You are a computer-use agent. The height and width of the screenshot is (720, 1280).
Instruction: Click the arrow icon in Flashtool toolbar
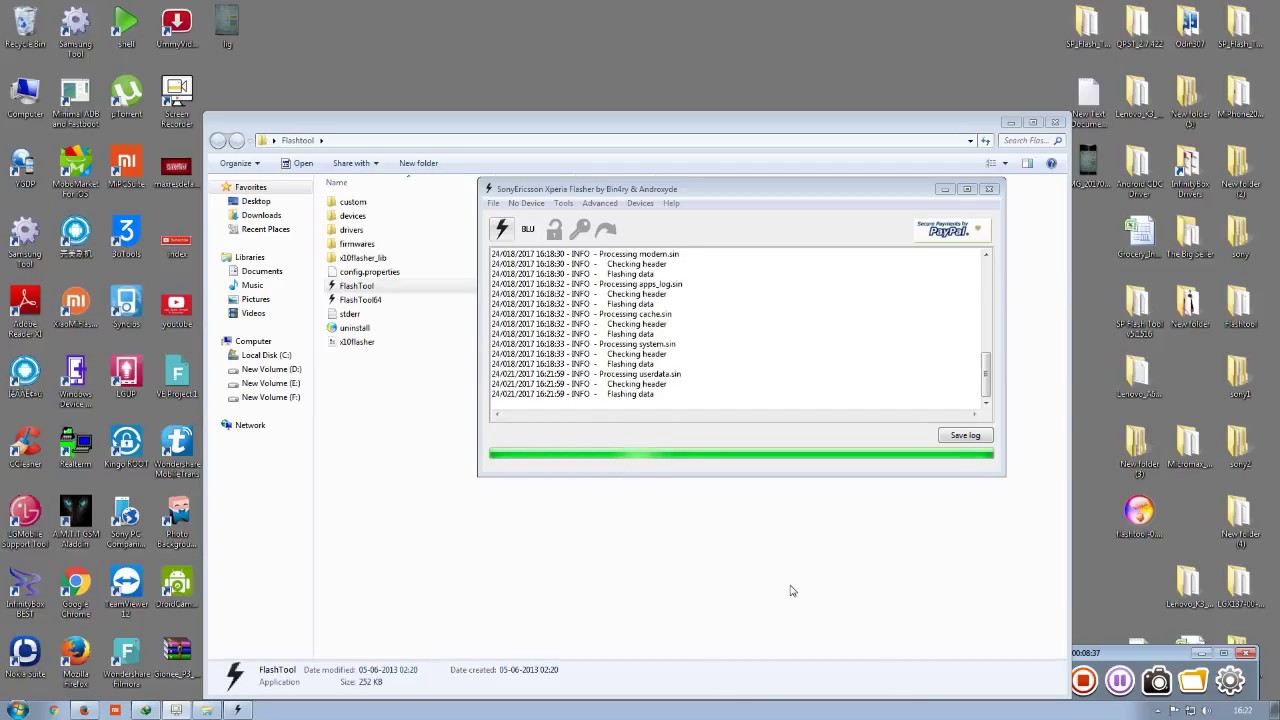[606, 229]
